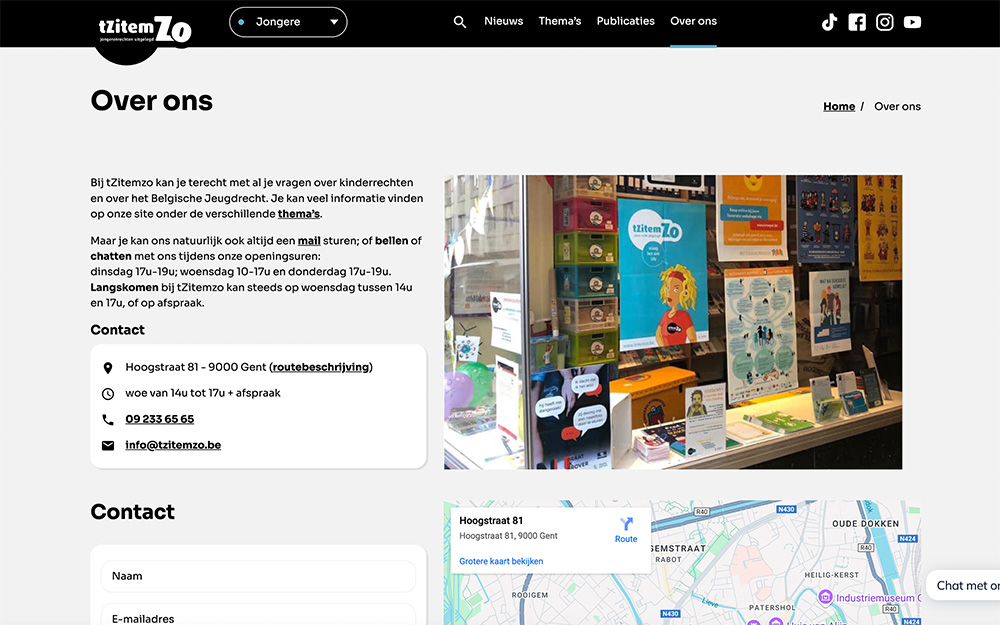Call the number 09 233 65 65
Viewport: 1000px width, 625px height.
click(x=159, y=419)
